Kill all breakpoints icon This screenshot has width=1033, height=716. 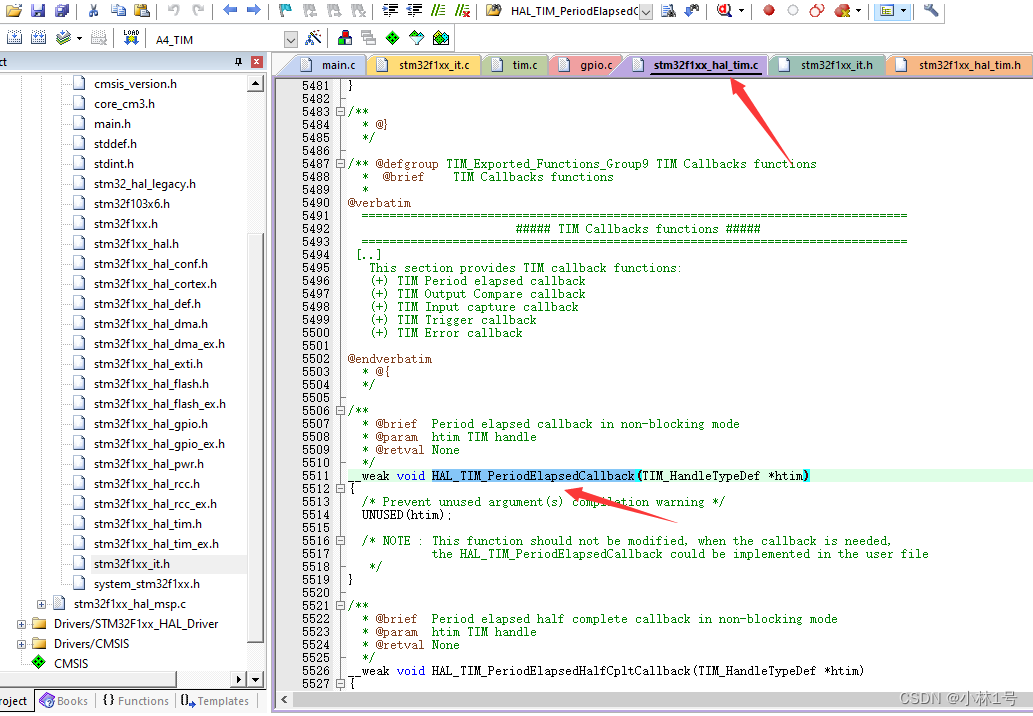pyautogui.click(x=841, y=11)
